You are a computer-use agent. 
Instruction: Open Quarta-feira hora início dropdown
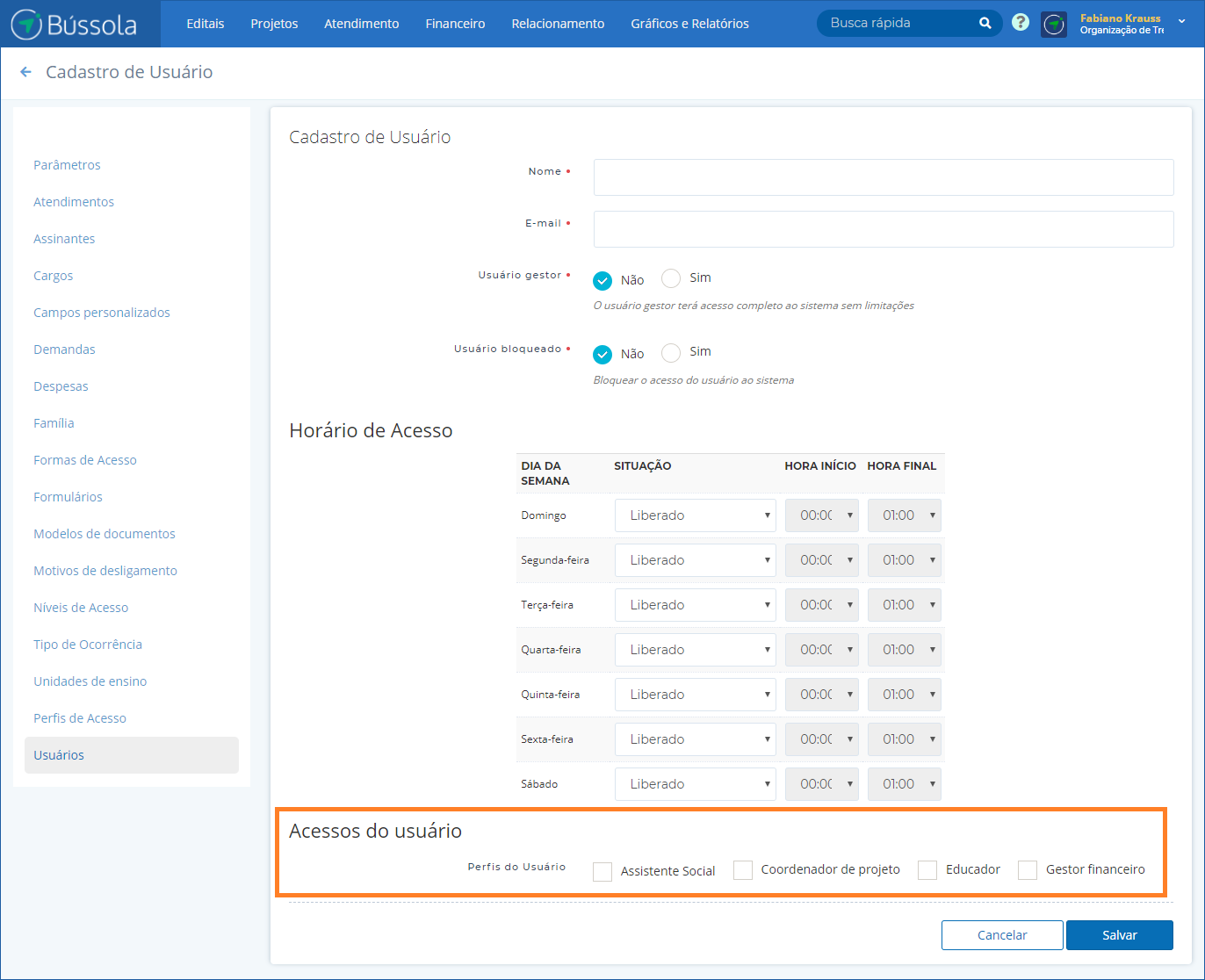(x=822, y=650)
